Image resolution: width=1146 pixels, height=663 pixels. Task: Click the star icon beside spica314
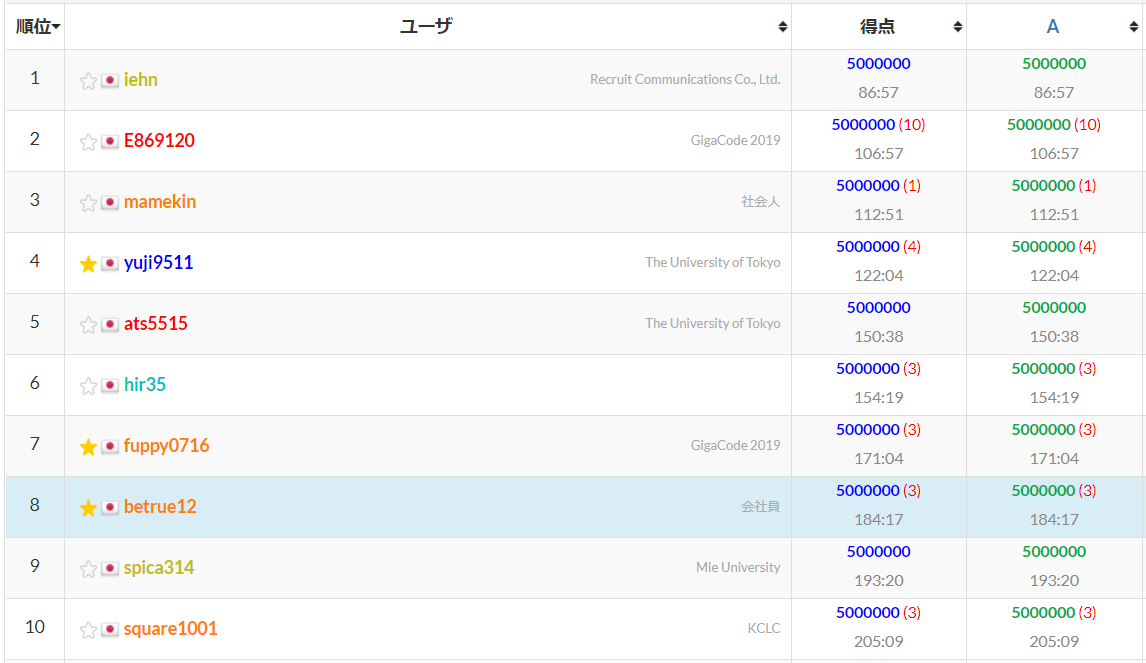coord(88,569)
